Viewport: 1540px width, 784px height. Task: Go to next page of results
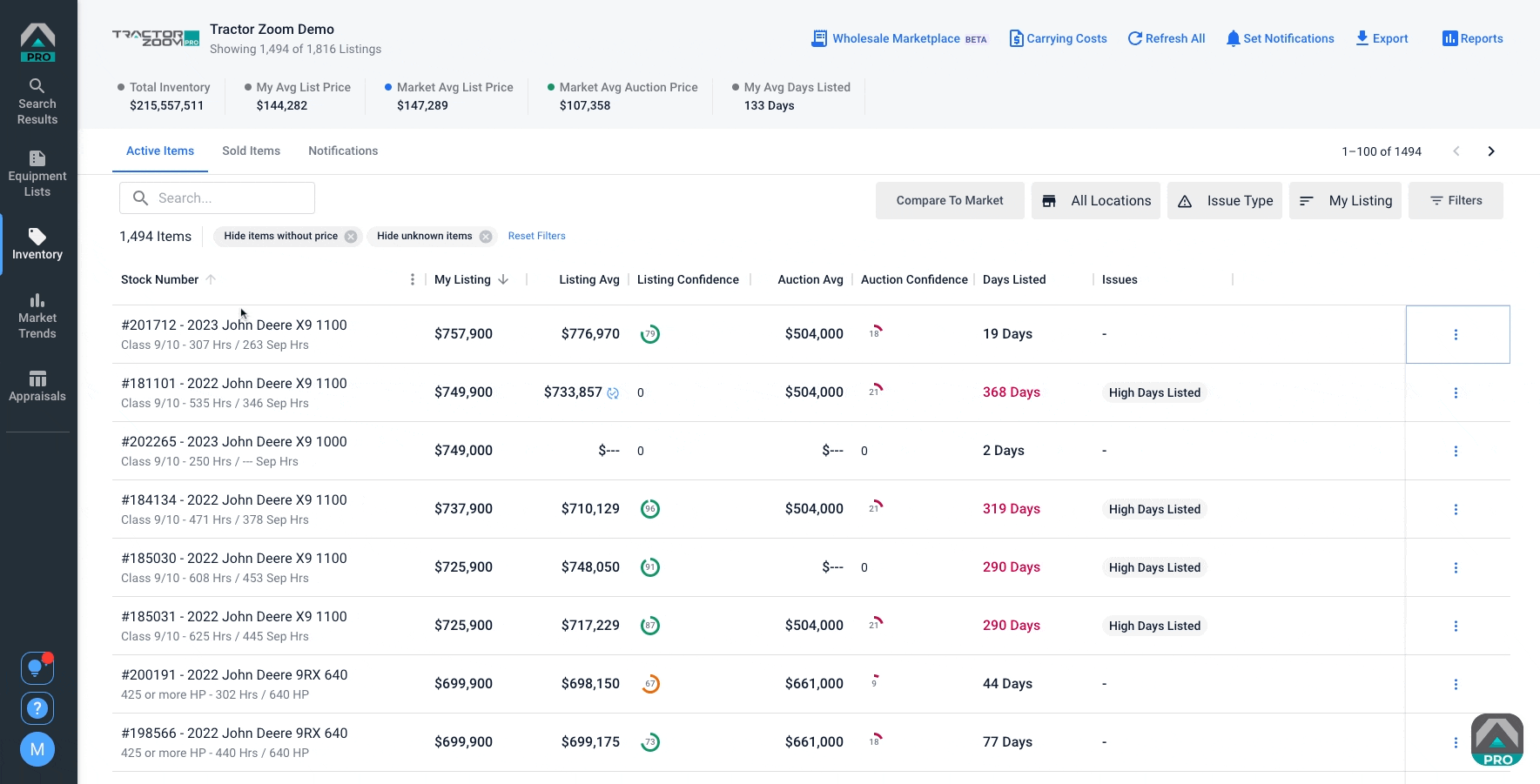(1491, 151)
